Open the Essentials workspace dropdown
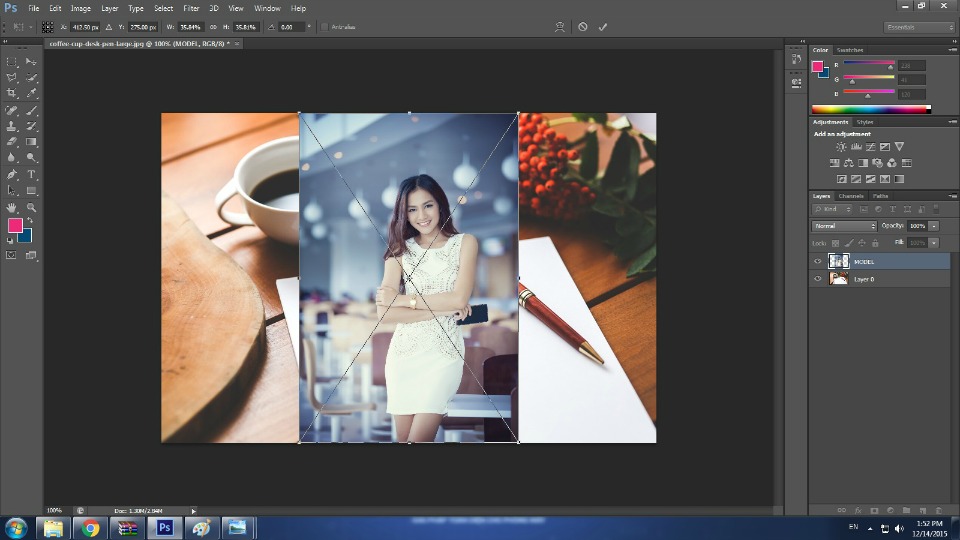960x540 pixels. [919, 27]
